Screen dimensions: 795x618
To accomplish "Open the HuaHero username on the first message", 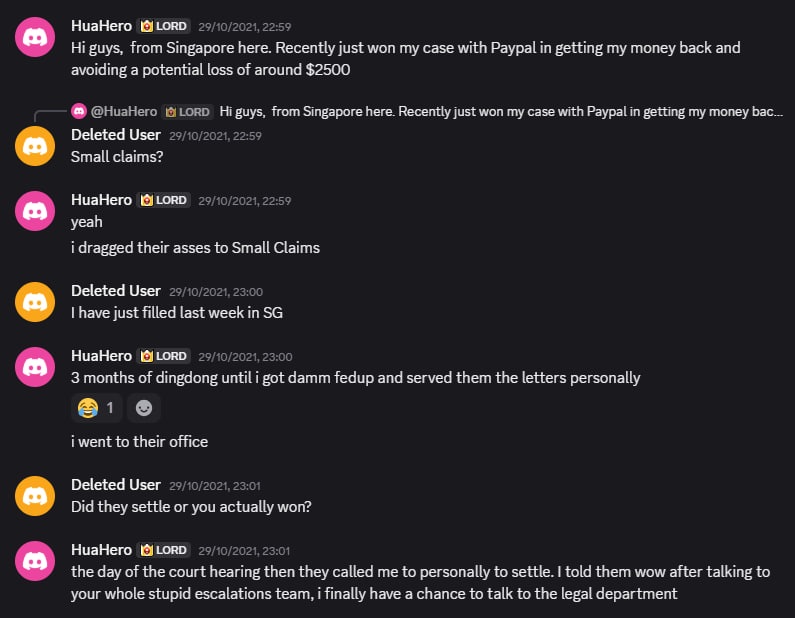I will tap(101, 25).
